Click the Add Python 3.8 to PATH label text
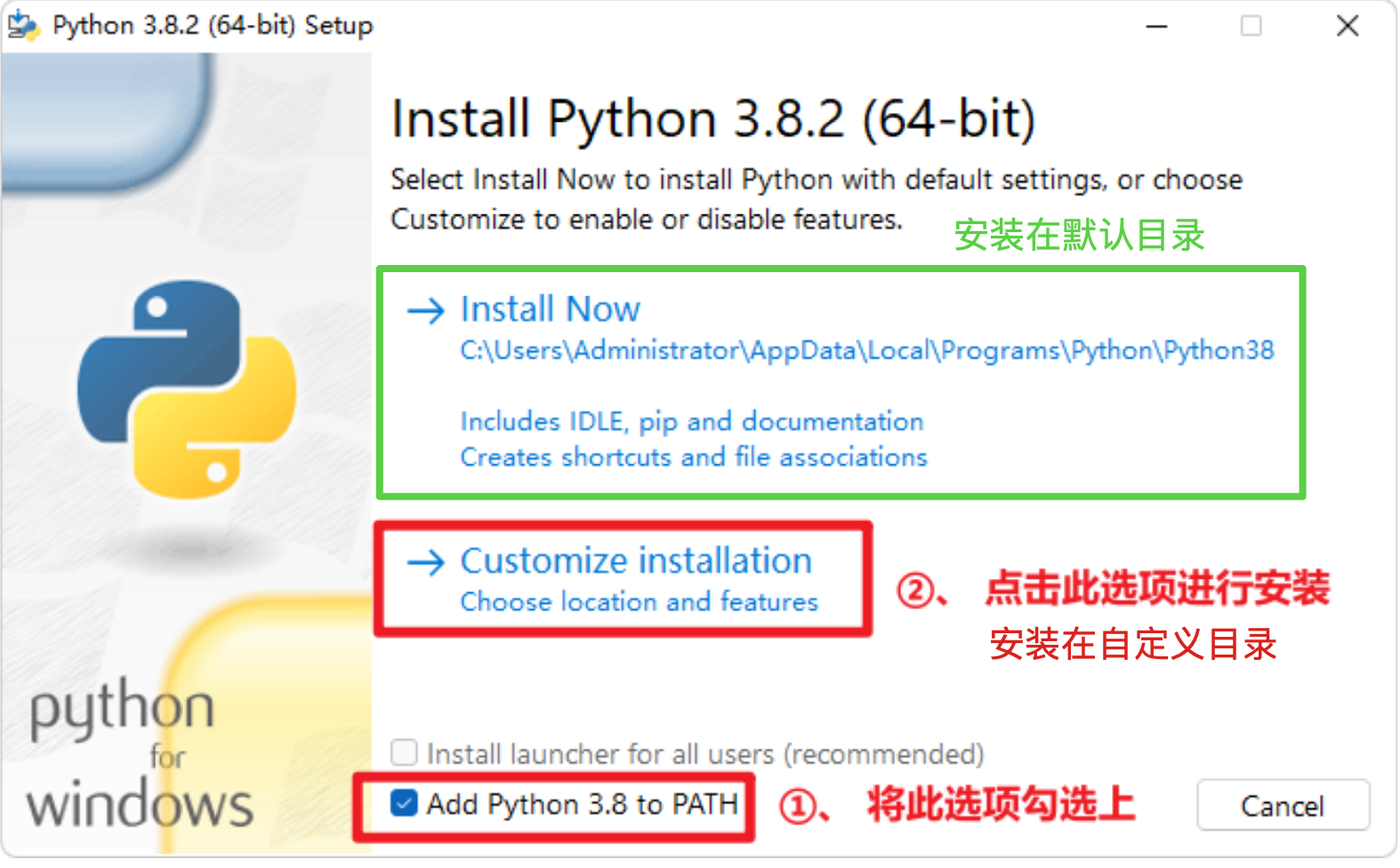 582,805
